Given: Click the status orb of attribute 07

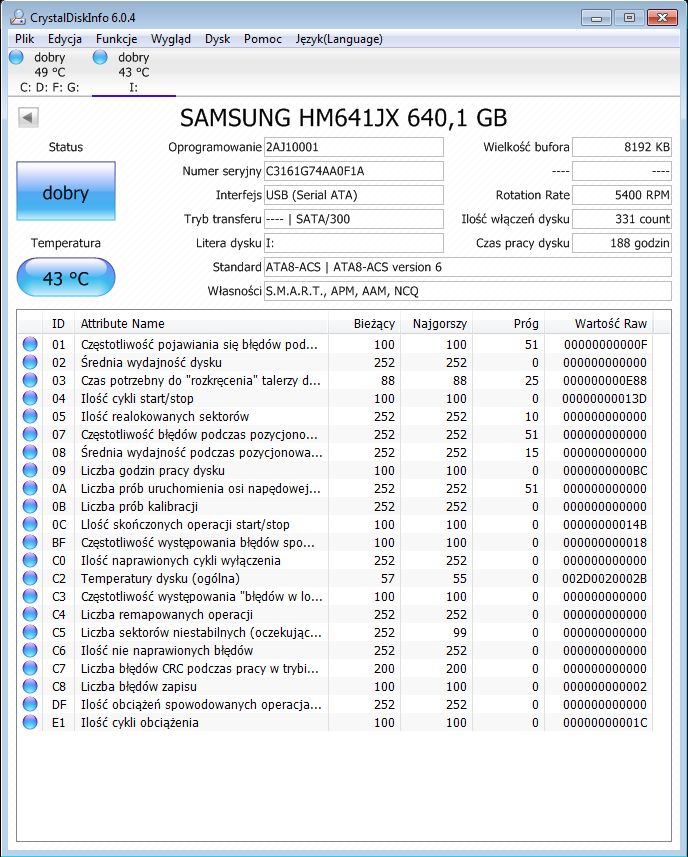Looking at the screenshot, I should pos(30,434).
